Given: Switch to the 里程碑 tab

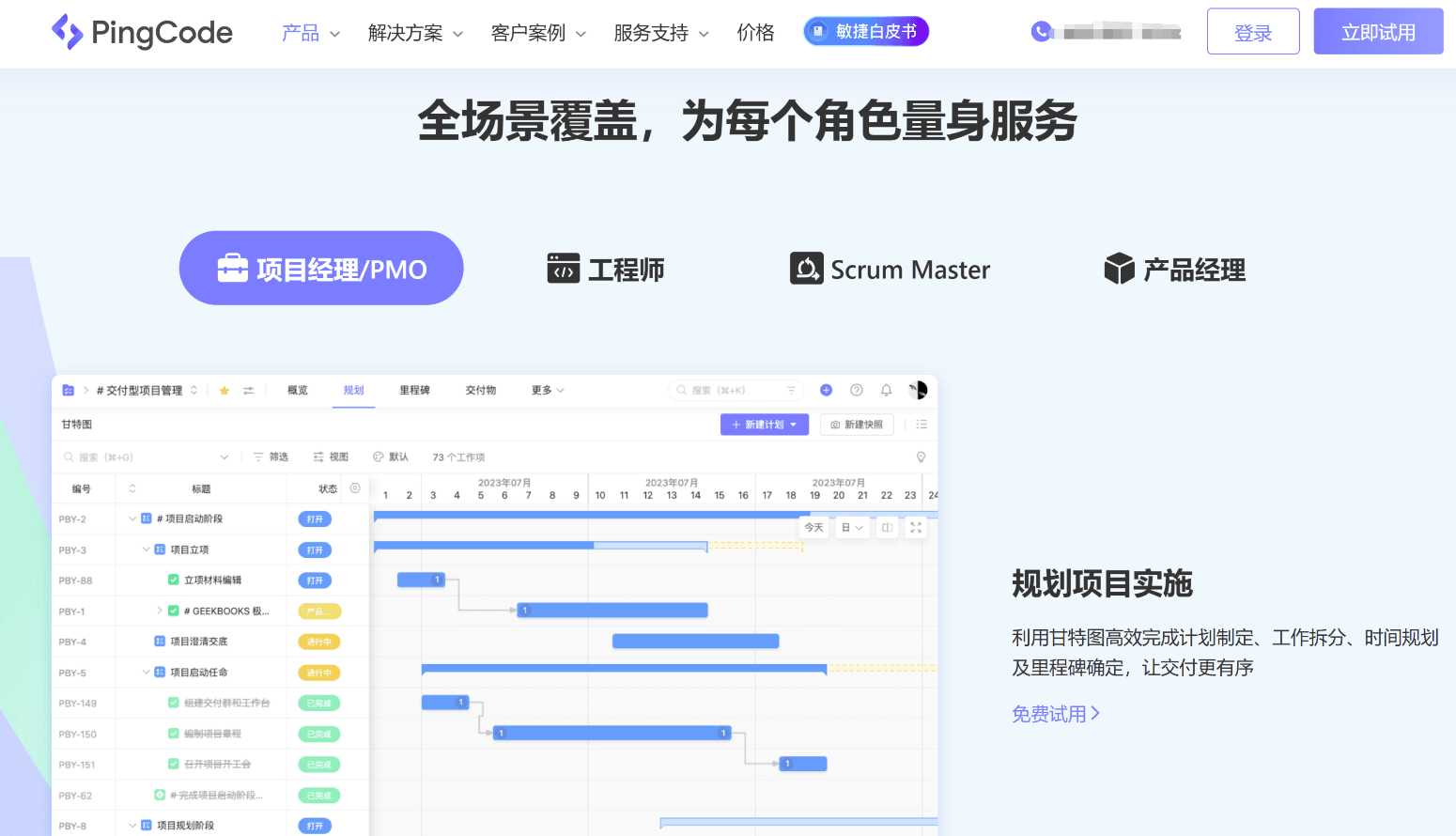Looking at the screenshot, I should pyautogui.click(x=414, y=391).
